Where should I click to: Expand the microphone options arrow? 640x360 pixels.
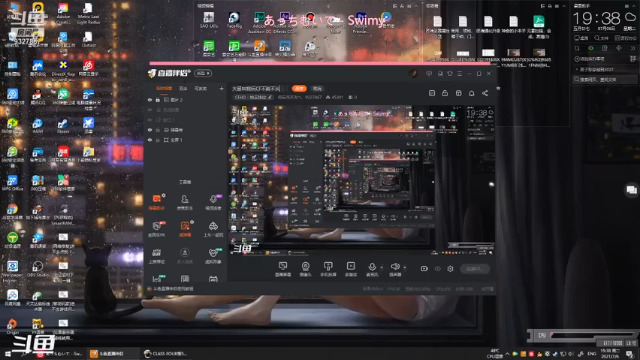point(382,268)
